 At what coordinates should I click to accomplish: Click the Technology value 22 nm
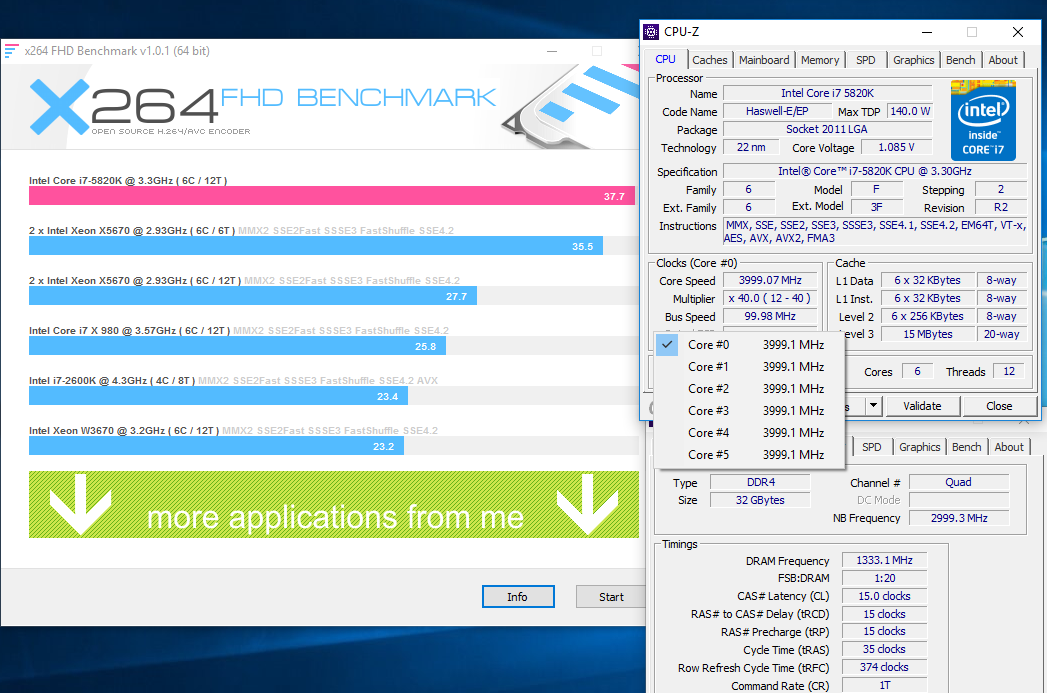751,148
